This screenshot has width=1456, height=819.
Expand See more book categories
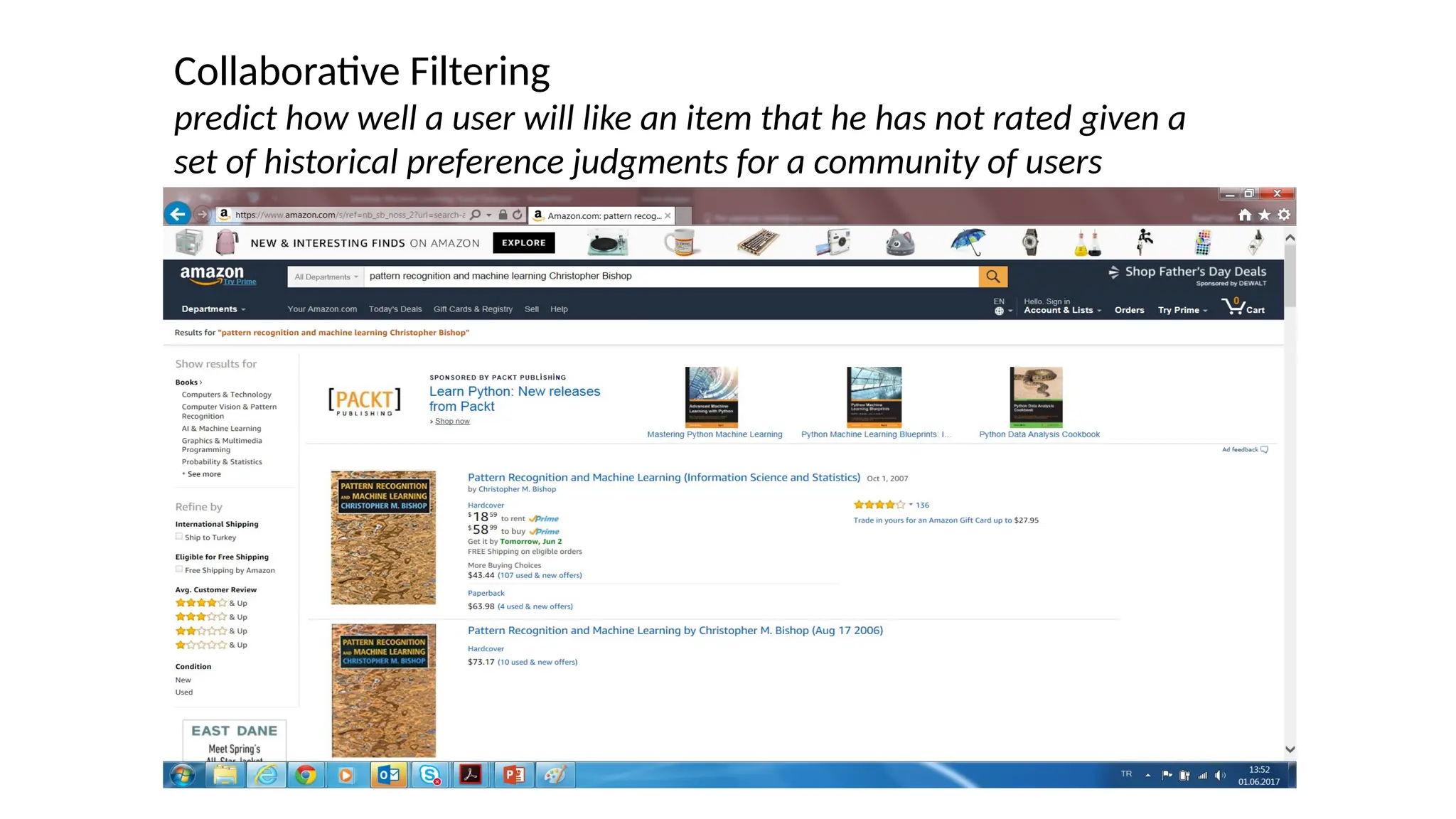202,474
